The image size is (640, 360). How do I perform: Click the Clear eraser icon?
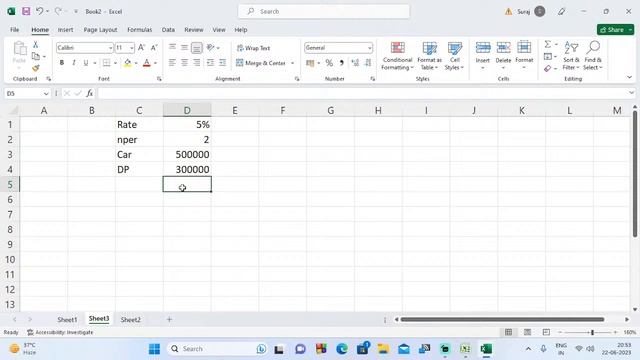tap(548, 69)
